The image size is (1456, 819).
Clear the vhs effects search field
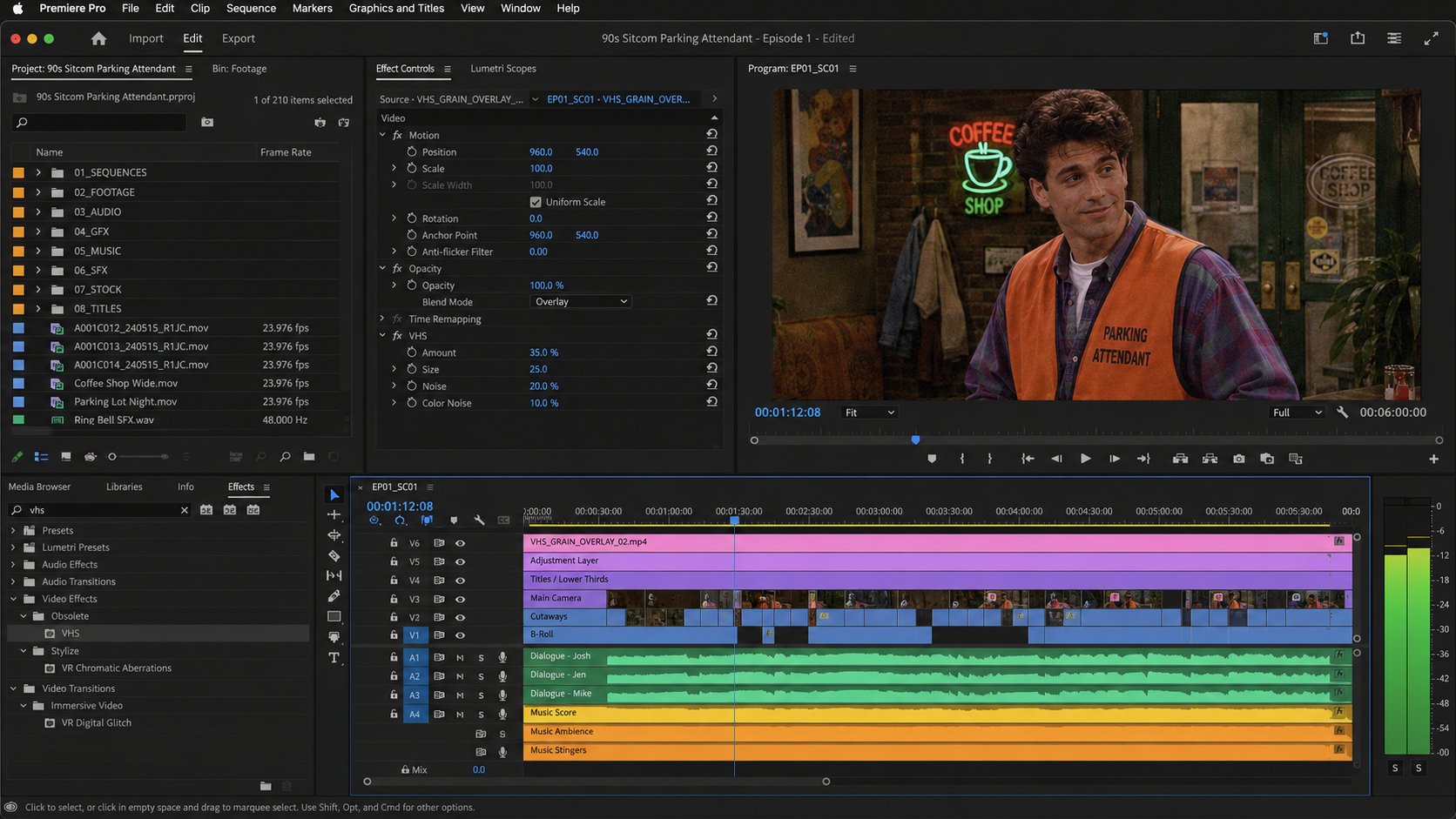coord(185,510)
